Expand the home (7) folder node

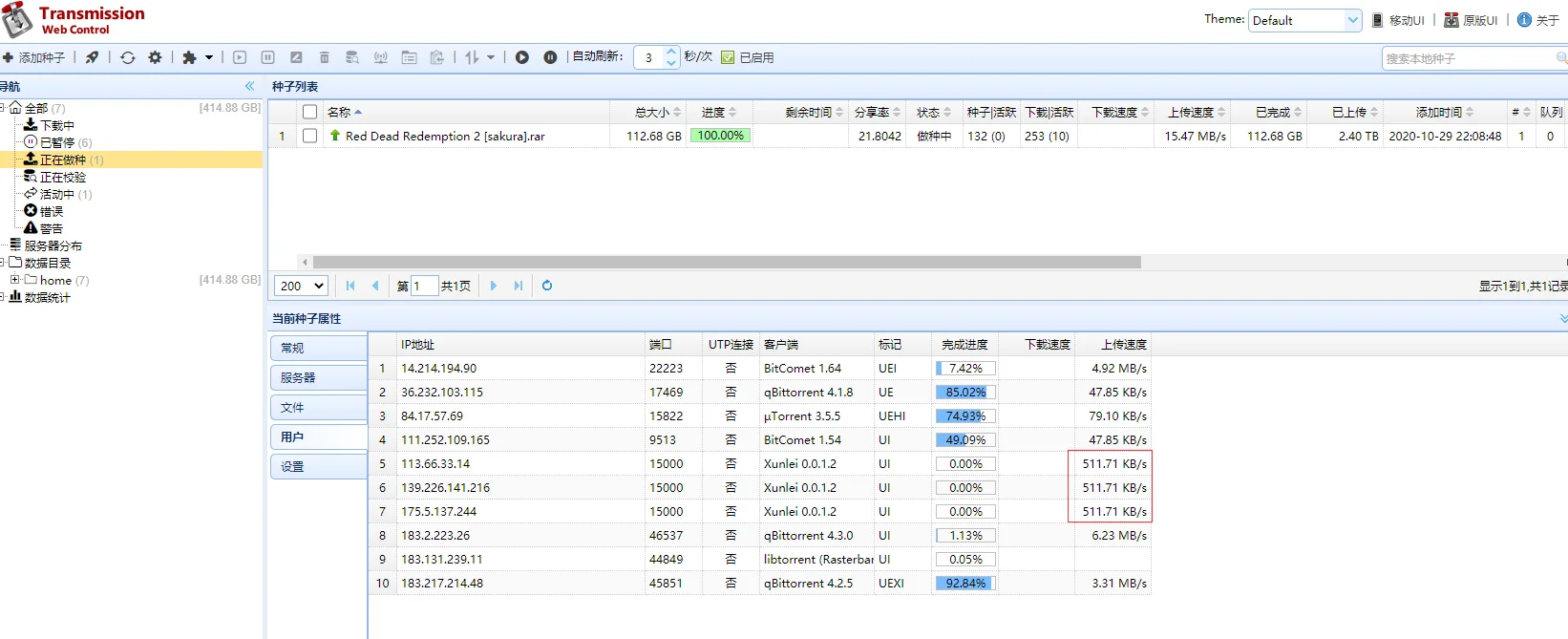[x=14, y=280]
